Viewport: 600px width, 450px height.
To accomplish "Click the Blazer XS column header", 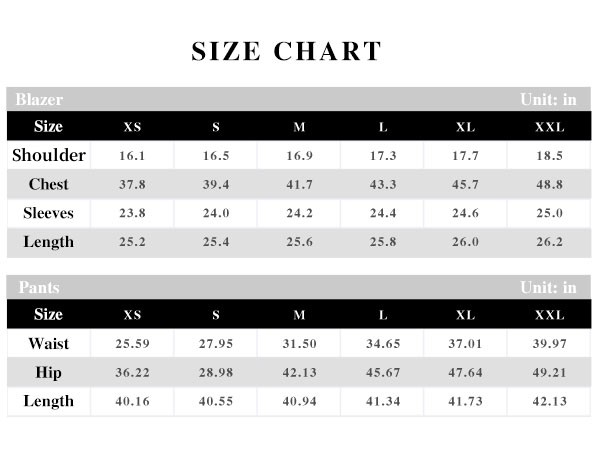I will pyautogui.click(x=132, y=127).
